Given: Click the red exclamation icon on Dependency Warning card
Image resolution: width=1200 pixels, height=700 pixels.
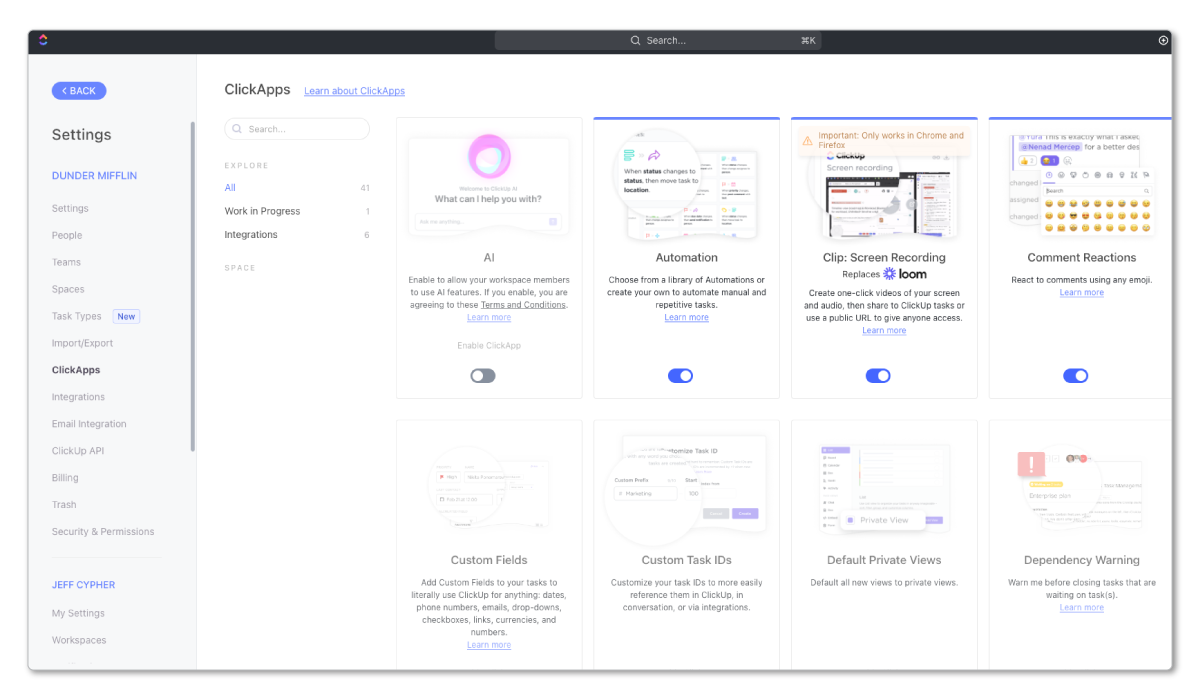Looking at the screenshot, I should pyautogui.click(x=1031, y=462).
